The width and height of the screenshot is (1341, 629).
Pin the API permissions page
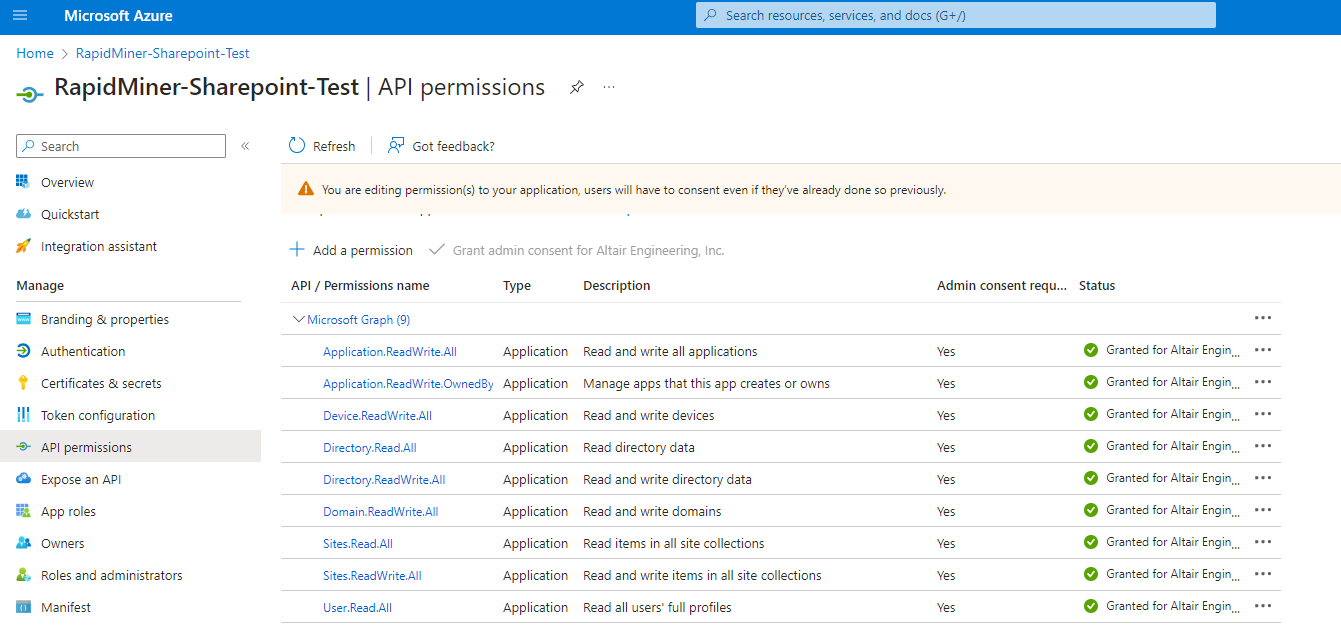(577, 87)
